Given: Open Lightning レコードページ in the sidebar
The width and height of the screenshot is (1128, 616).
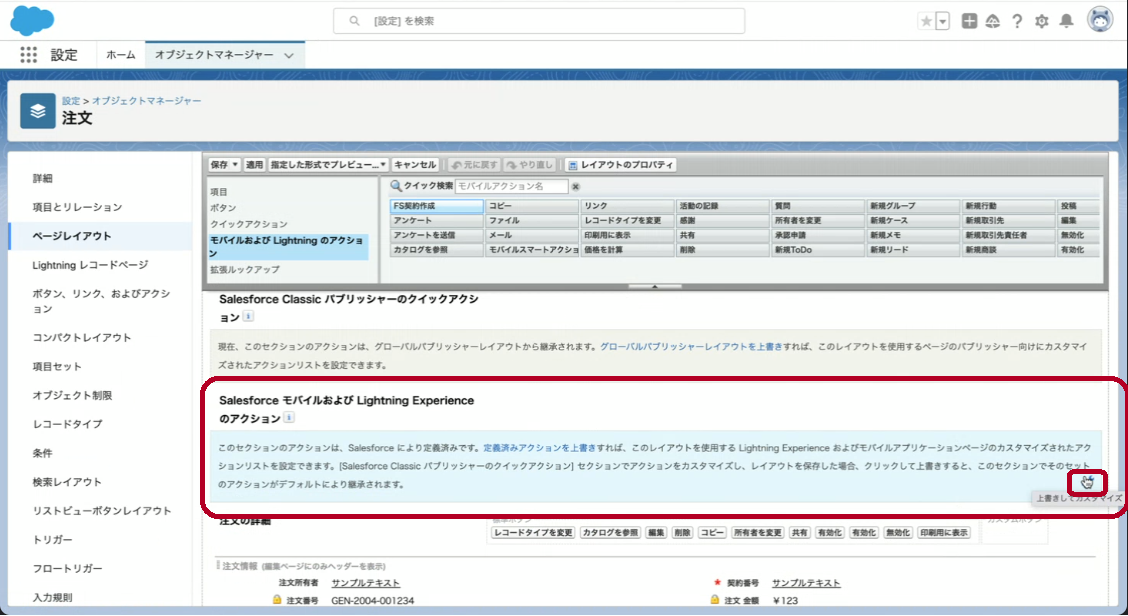Looking at the screenshot, I should pos(90,265).
